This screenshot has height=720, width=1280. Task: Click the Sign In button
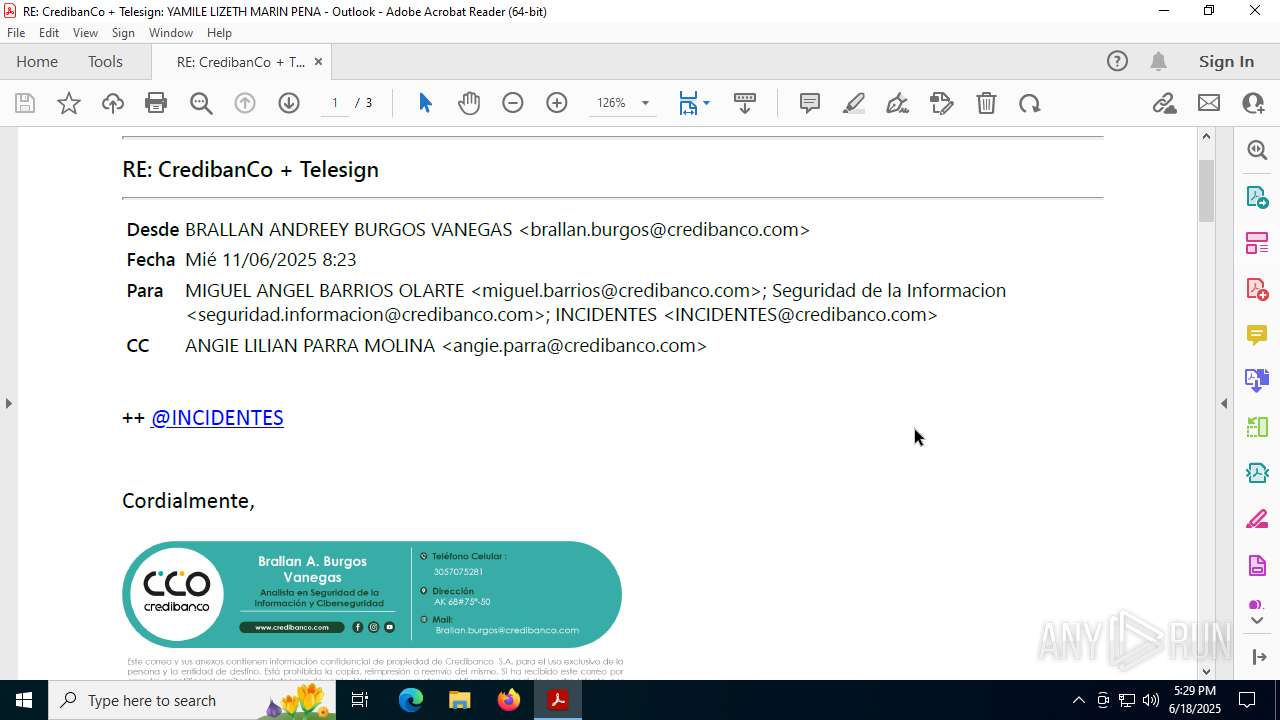click(x=1226, y=62)
